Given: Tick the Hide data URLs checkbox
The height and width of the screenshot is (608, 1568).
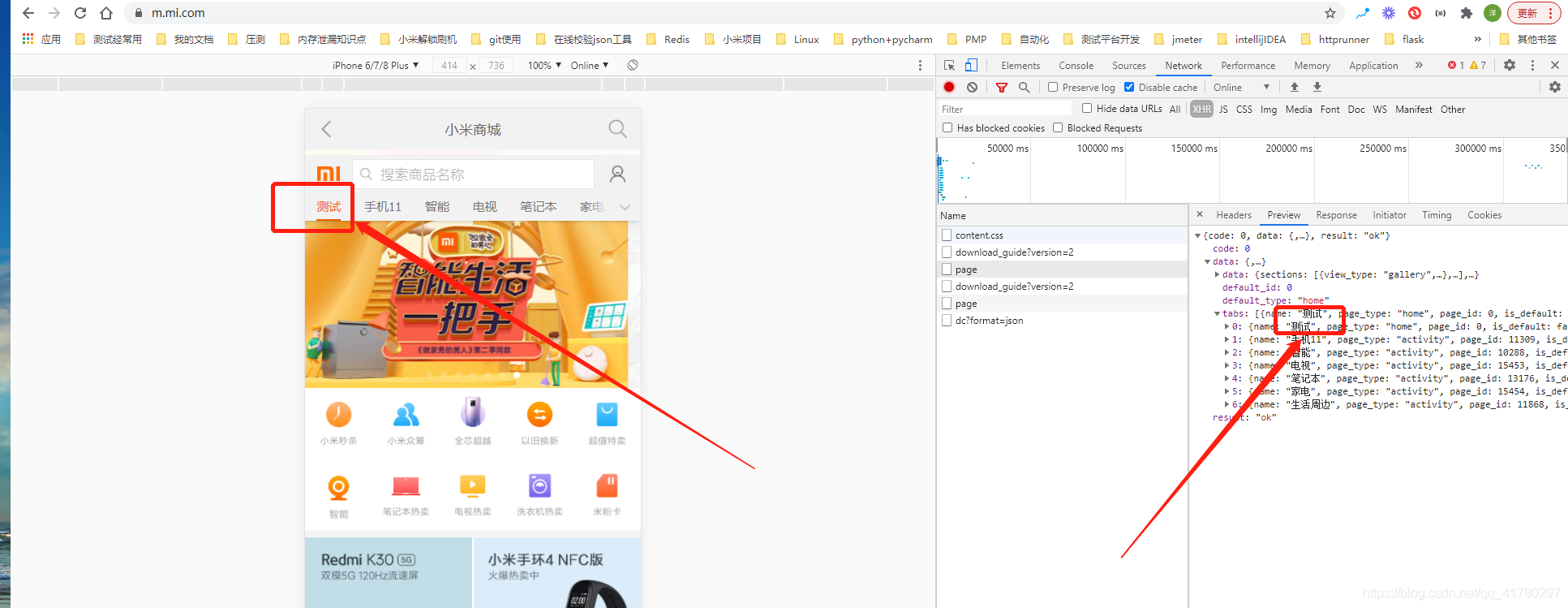Looking at the screenshot, I should pyautogui.click(x=1087, y=108).
